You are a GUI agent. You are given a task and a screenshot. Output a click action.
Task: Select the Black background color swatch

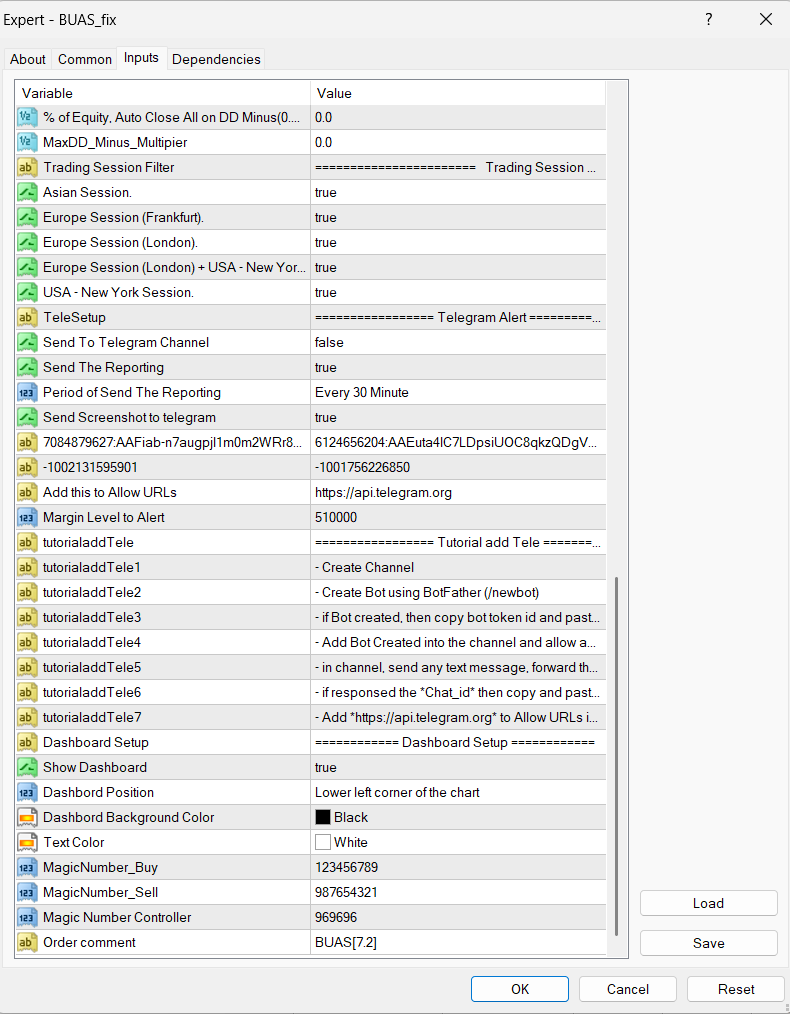click(x=323, y=817)
